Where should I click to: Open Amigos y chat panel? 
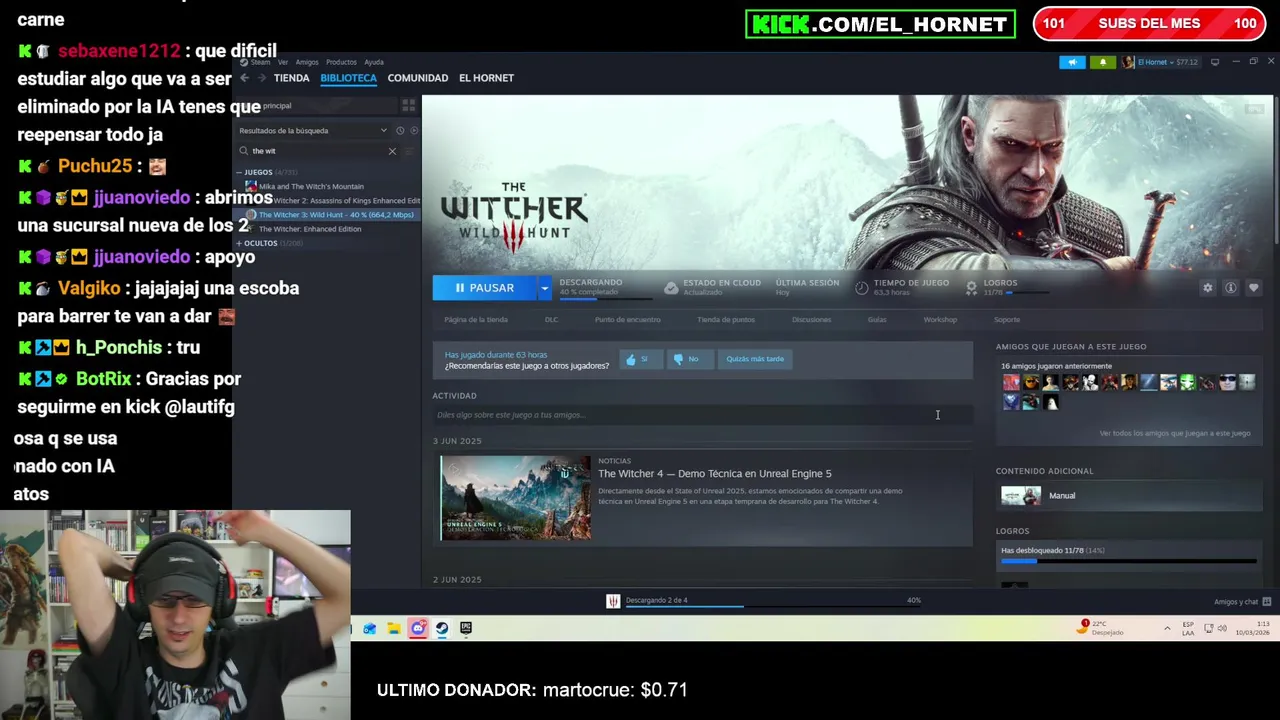click(1242, 602)
